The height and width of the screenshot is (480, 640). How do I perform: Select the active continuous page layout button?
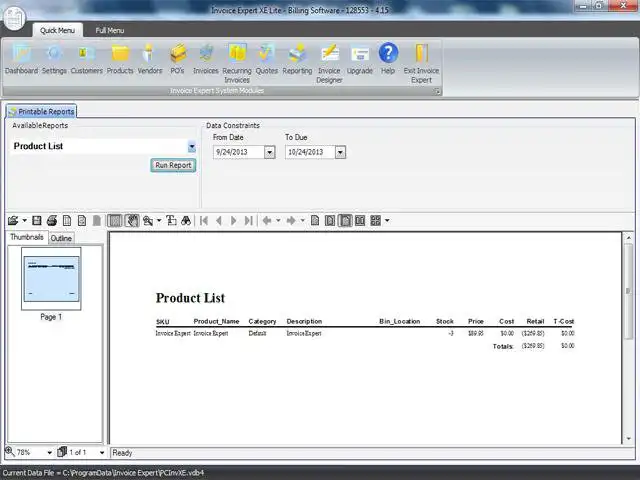(345, 221)
